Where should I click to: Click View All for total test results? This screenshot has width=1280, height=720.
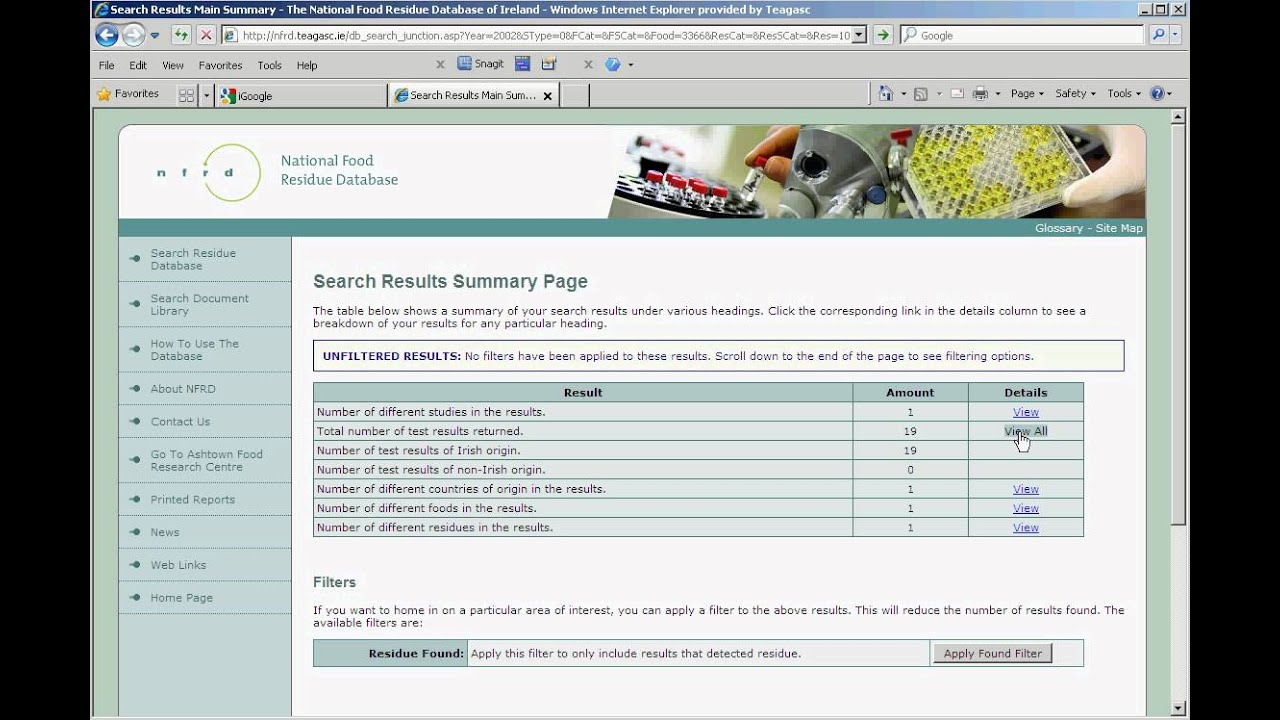click(x=1025, y=431)
